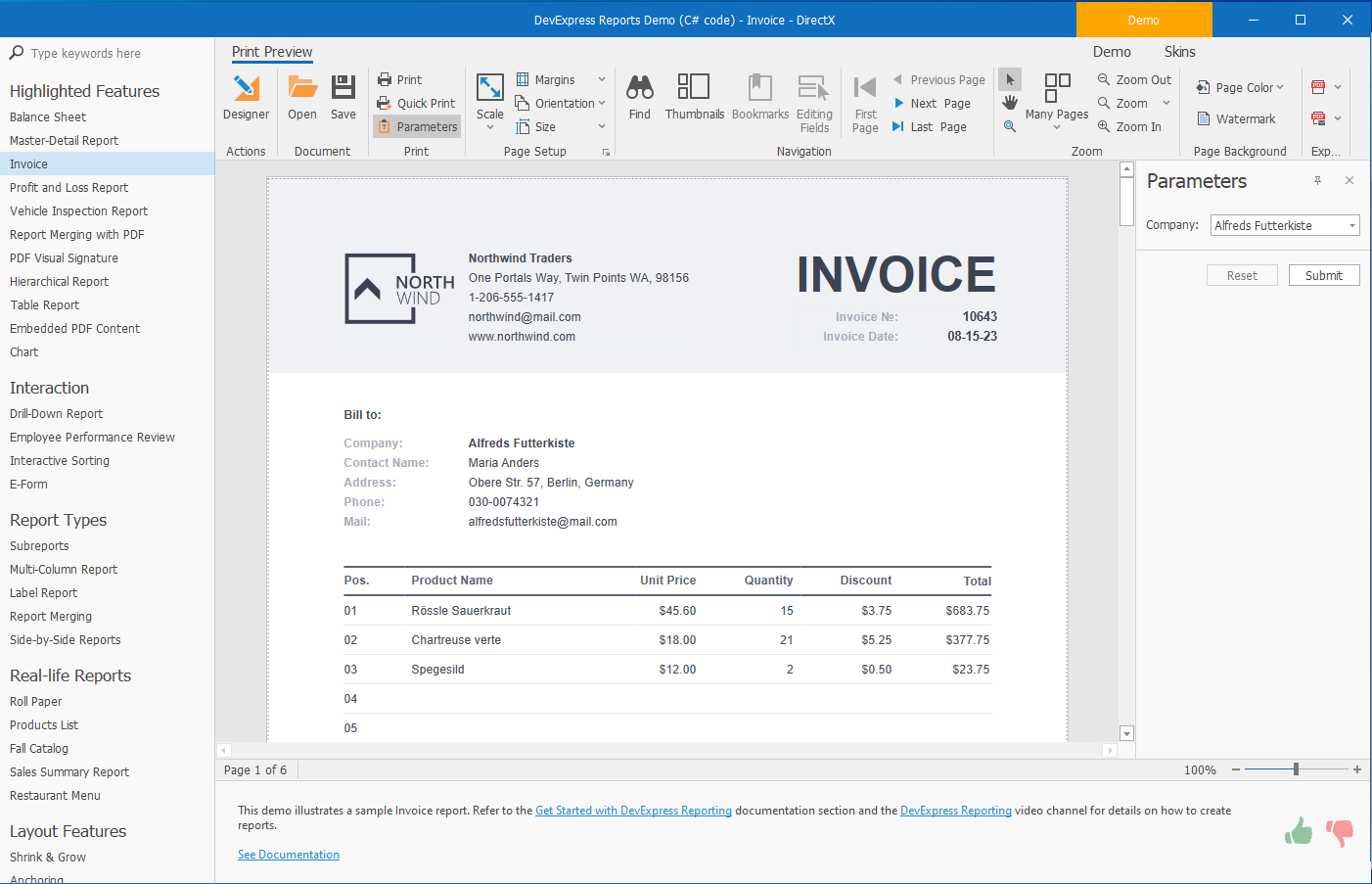This screenshot has width=1372, height=884.
Task: Click the green thumbs-up feedback icon
Action: coord(1299,832)
